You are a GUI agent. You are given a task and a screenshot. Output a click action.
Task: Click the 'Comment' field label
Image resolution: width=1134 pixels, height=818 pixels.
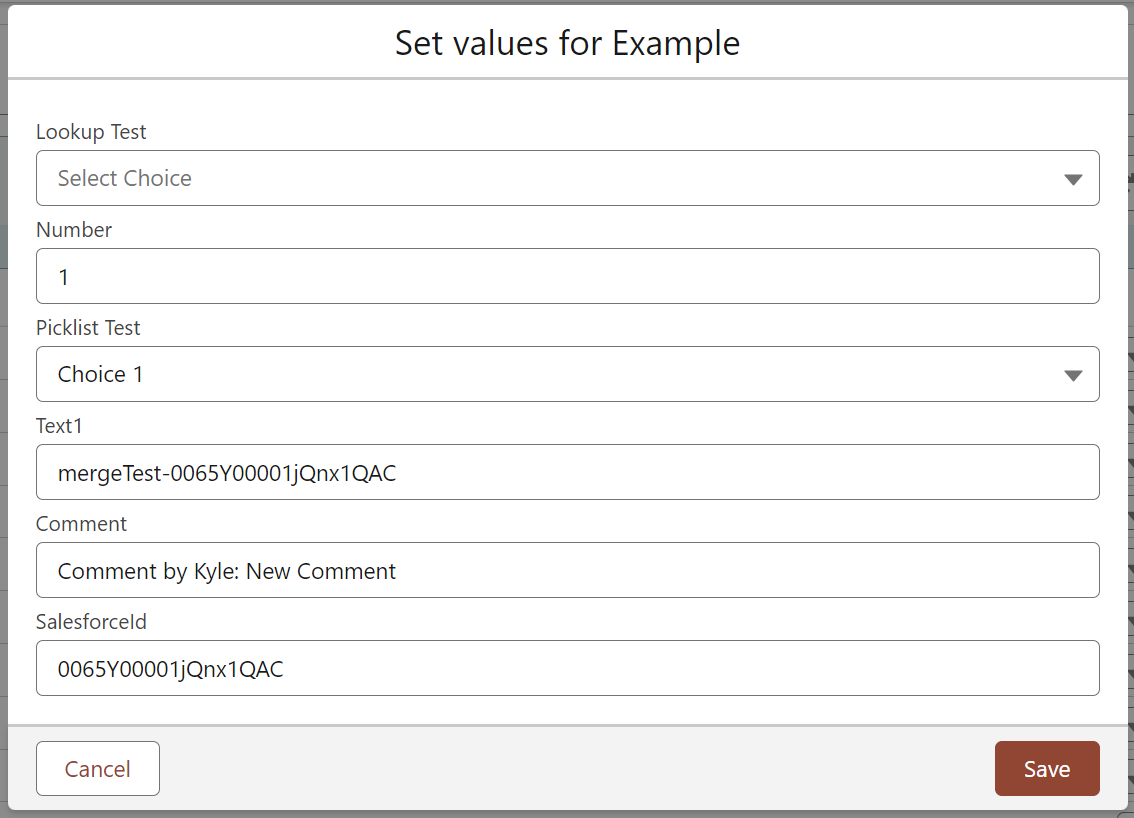(x=81, y=524)
